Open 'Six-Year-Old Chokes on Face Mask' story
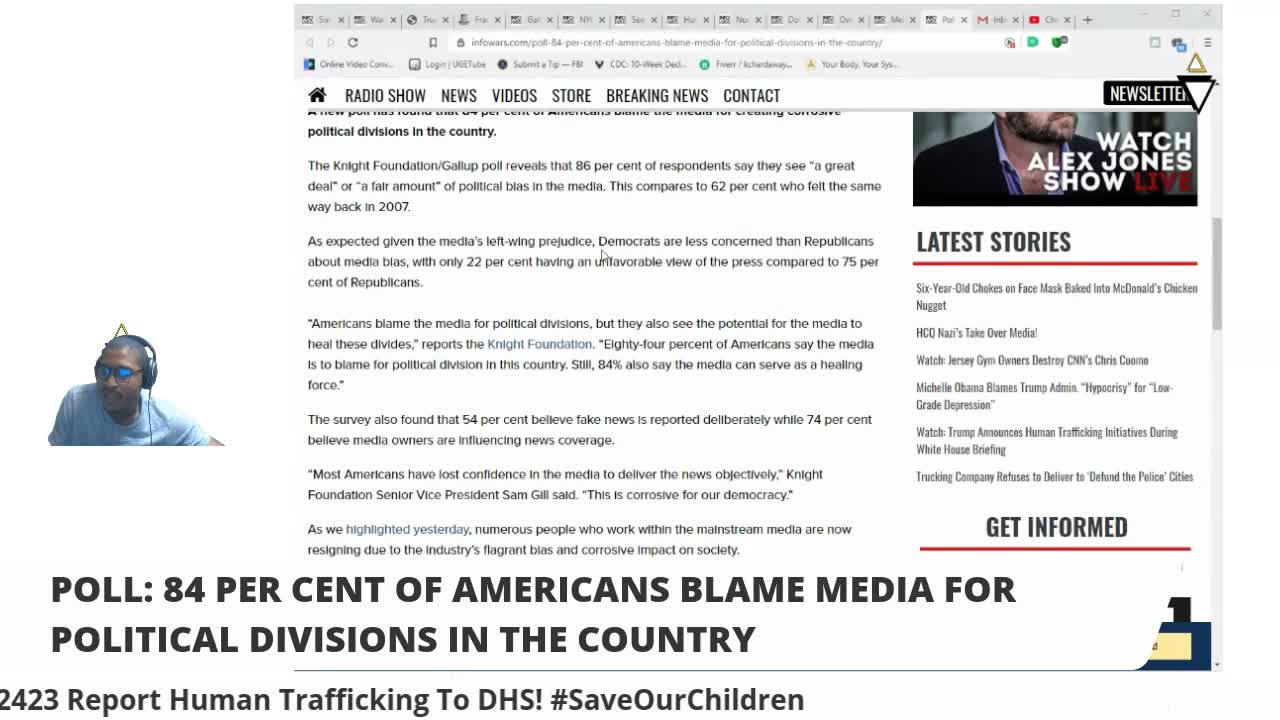Screen dimensions: 1280x720 tap(1056, 296)
